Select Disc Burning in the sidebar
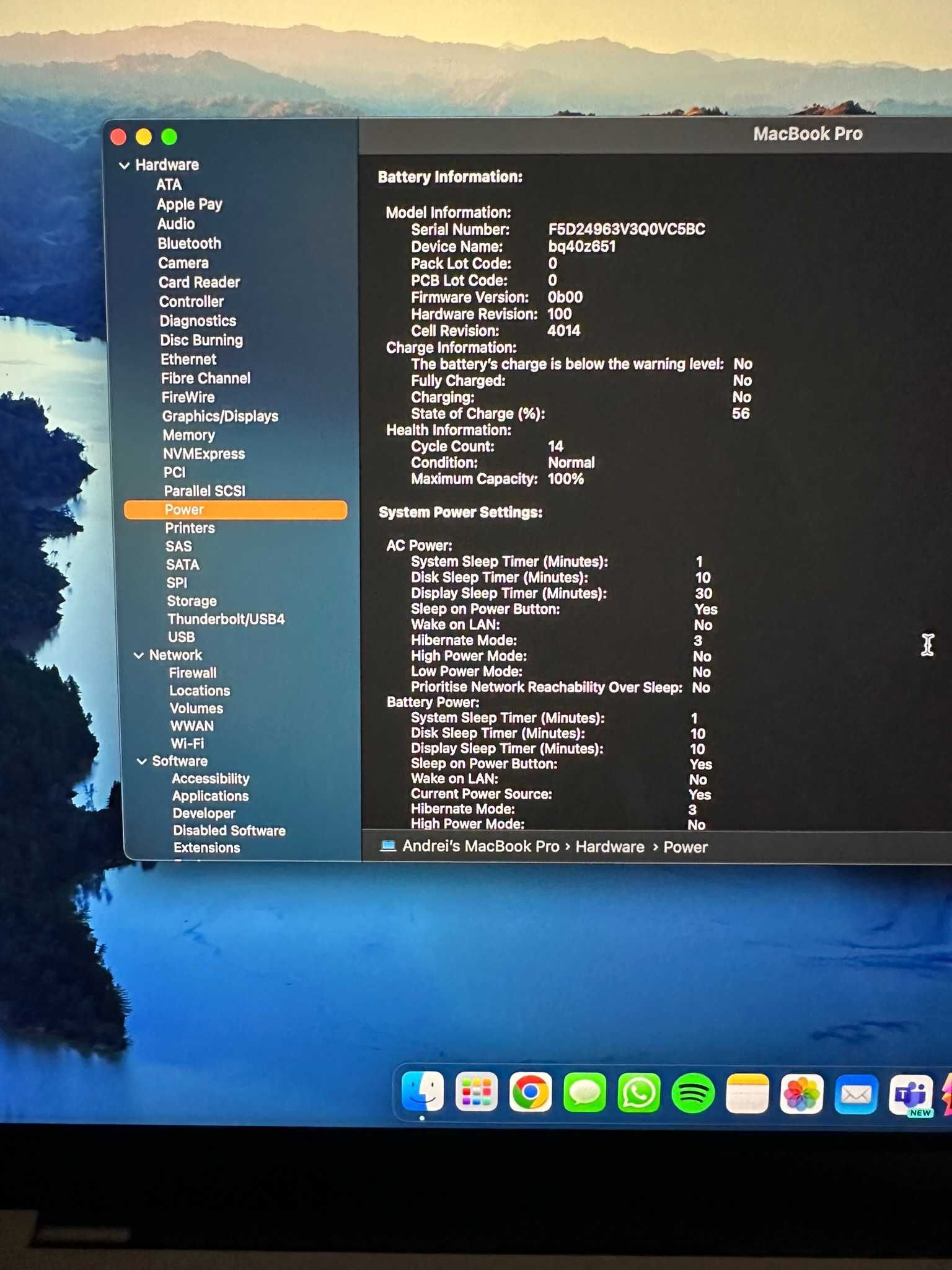This screenshot has width=952, height=1270. 201,340
